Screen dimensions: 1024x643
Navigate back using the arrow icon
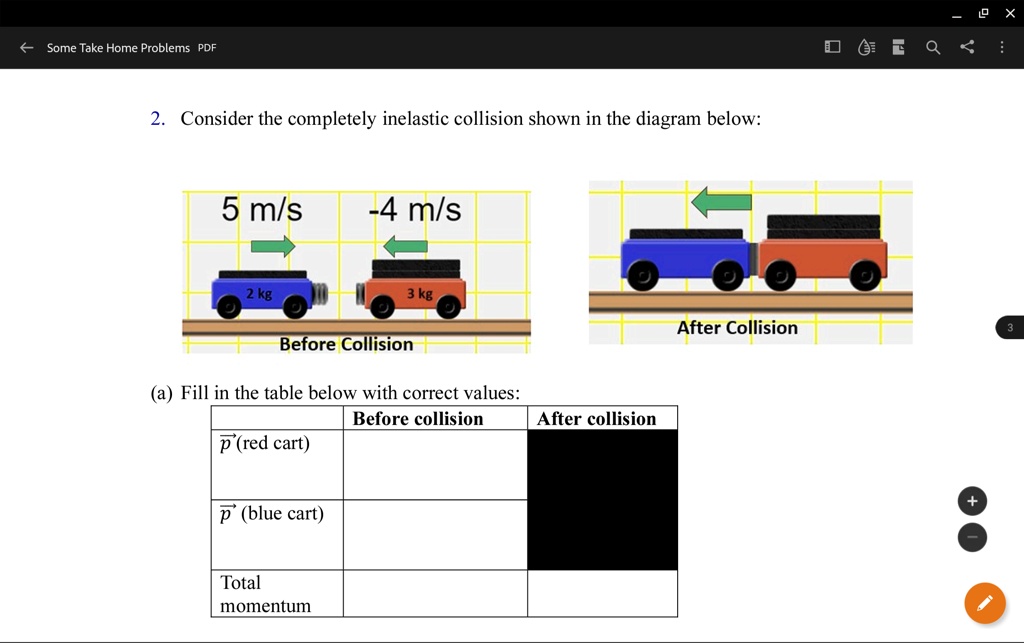coord(26,47)
